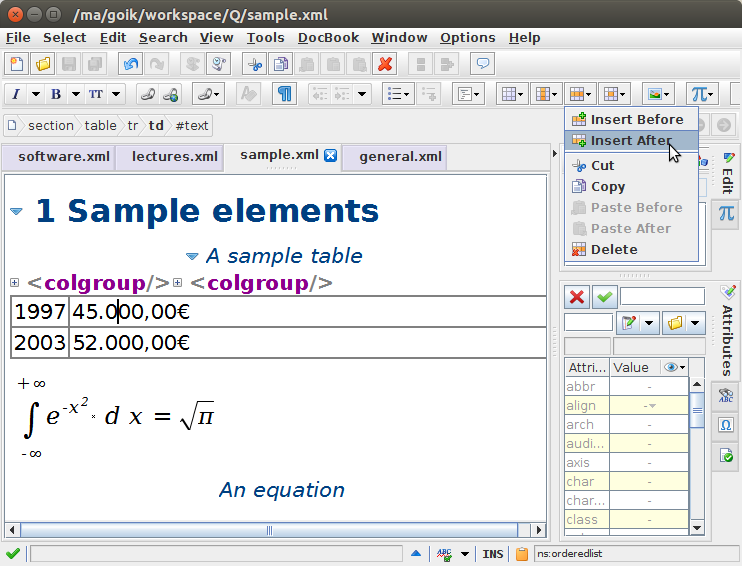
Task: Open the DocBook menu
Action: pos(328,37)
